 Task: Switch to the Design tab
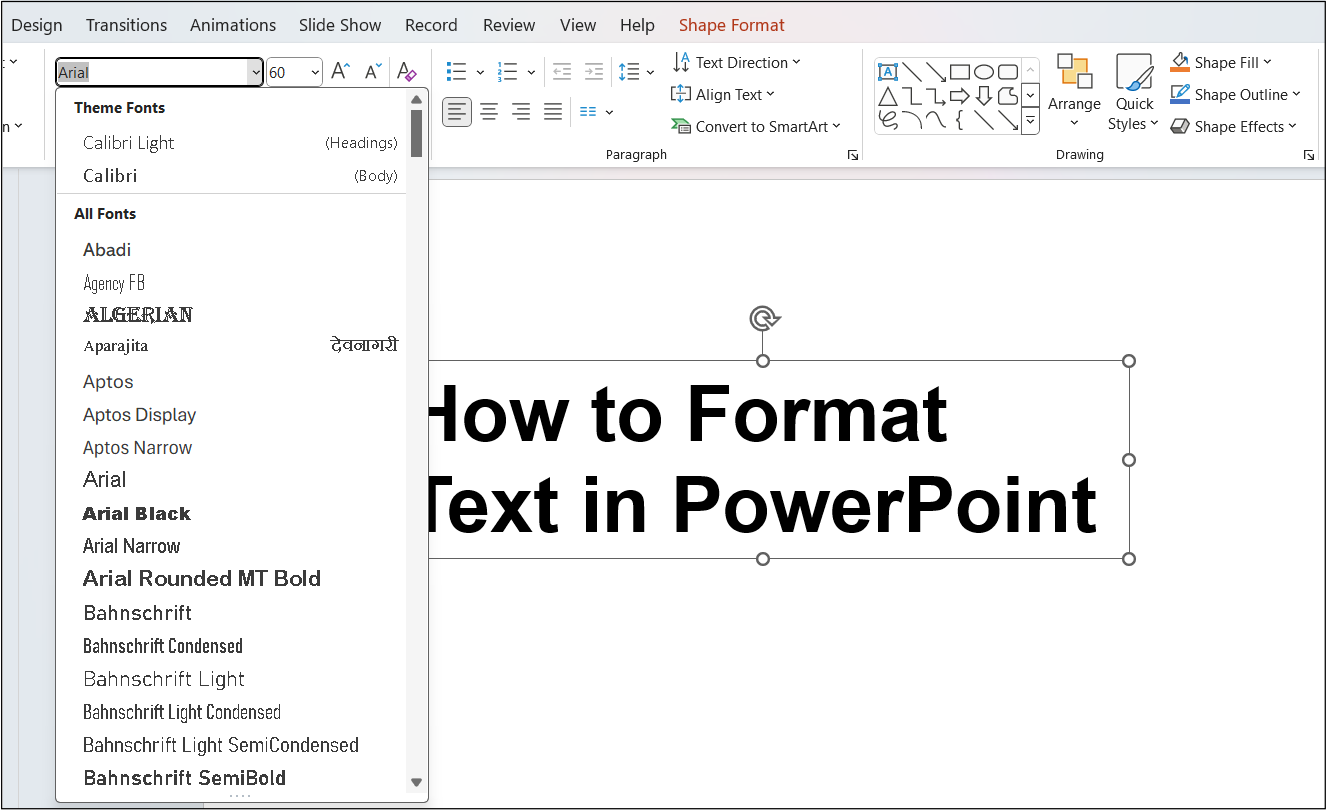click(36, 25)
